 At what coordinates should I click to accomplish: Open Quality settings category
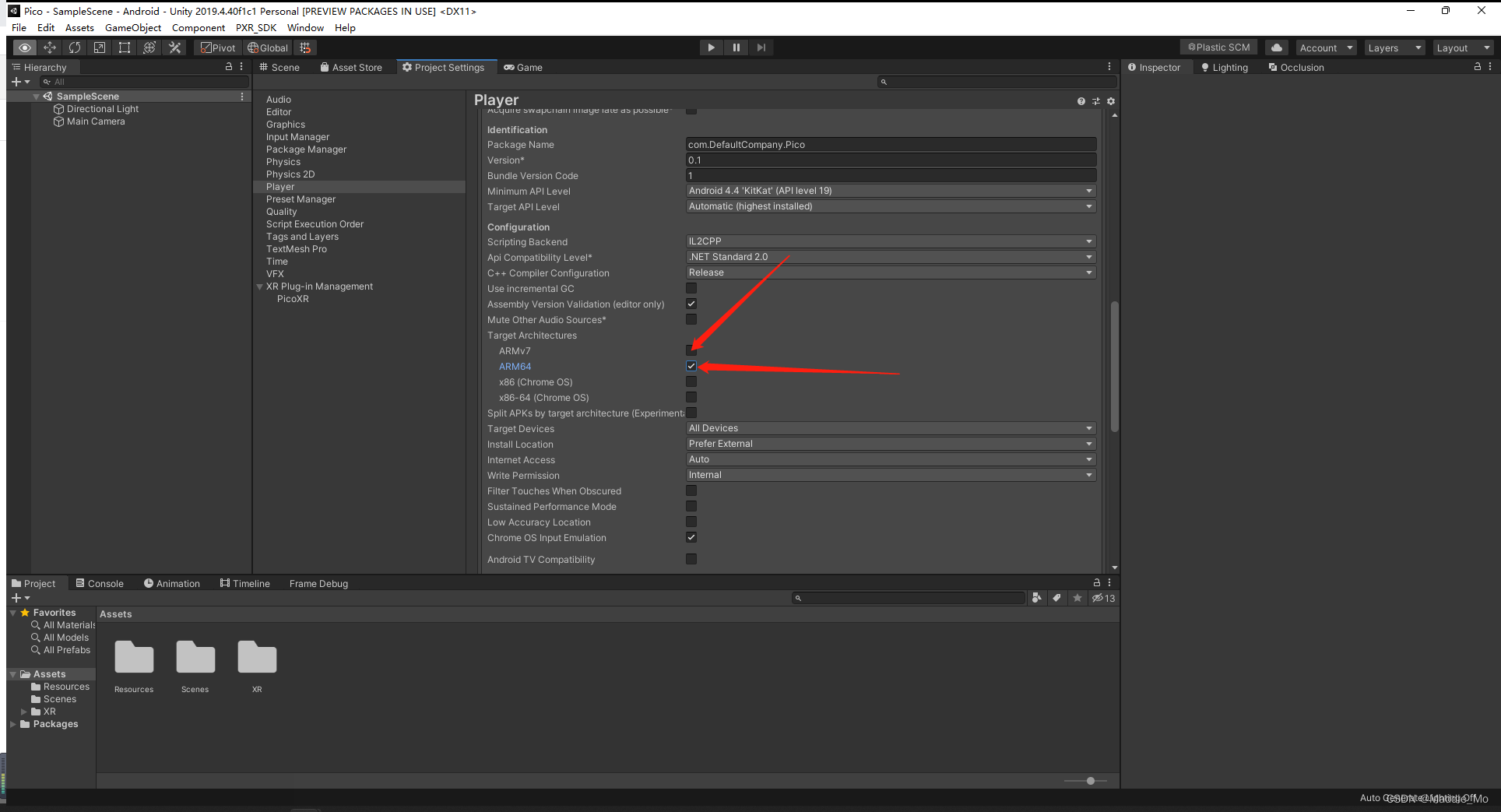[x=281, y=212]
